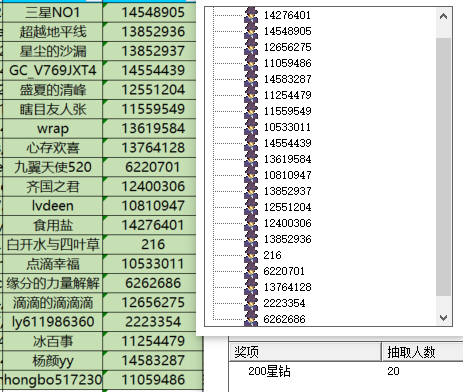Click the avatar icon beside 12400306 in list

point(251,223)
